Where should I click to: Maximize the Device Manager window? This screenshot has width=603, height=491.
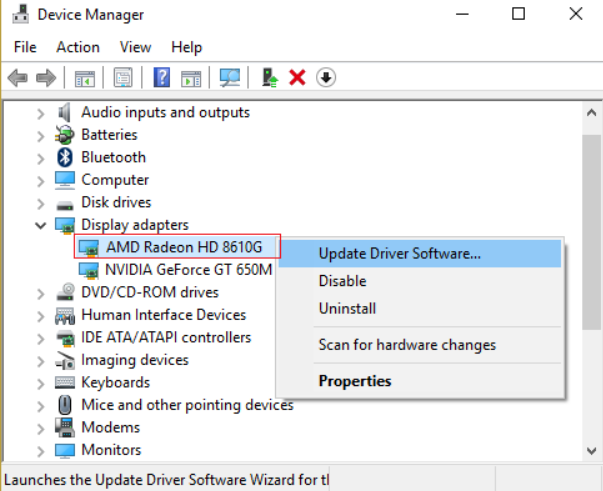click(518, 14)
